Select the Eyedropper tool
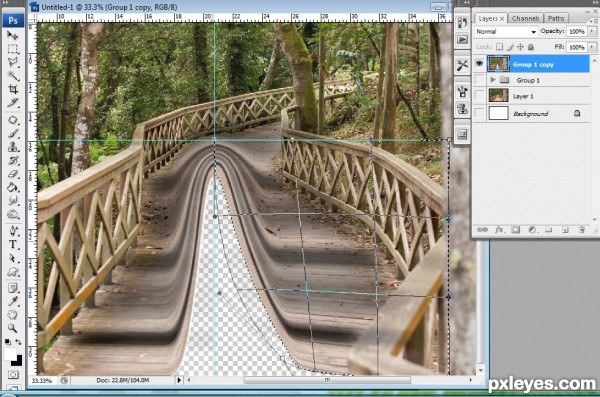600x397 pixels. [13, 301]
